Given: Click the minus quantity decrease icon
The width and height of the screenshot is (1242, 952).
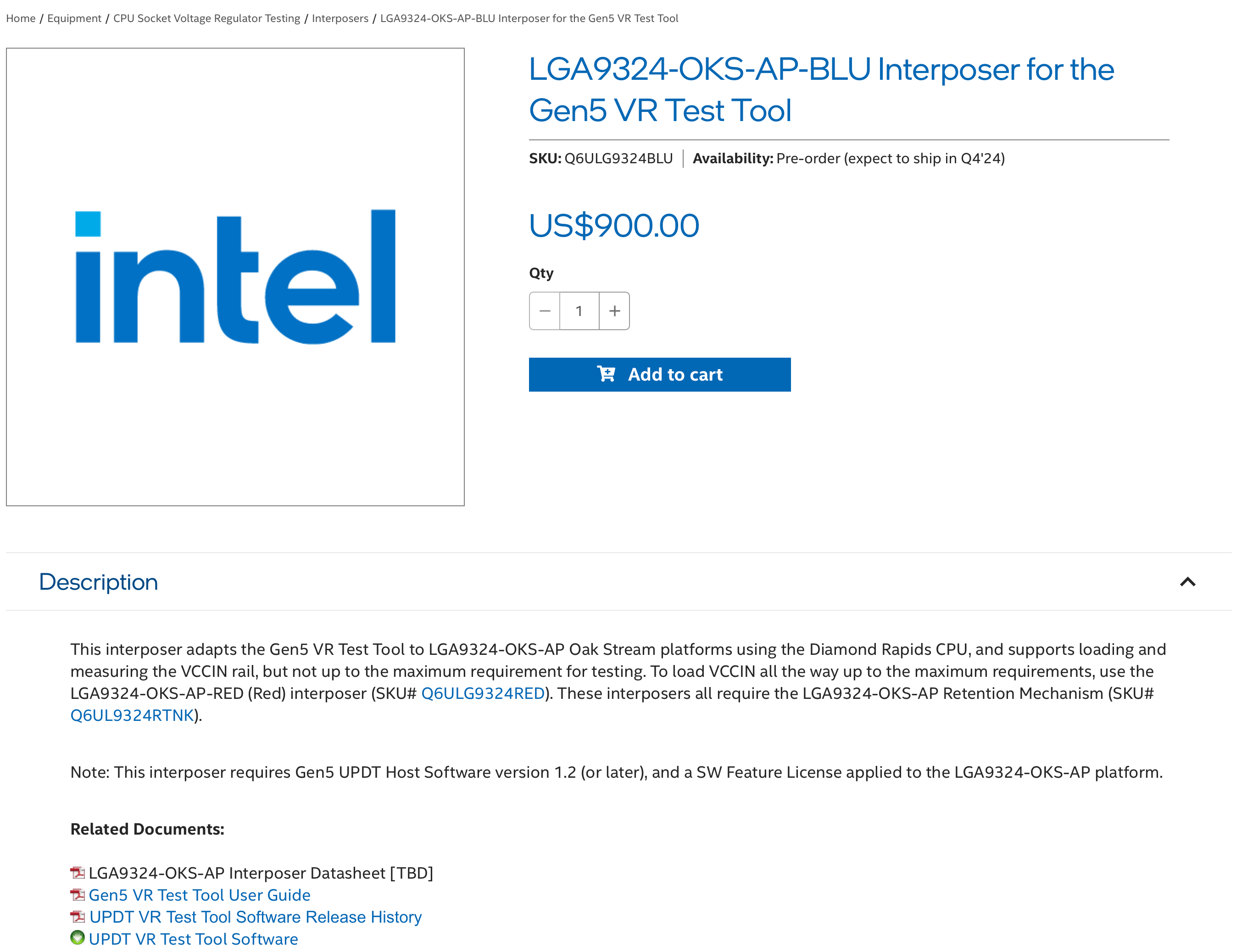Looking at the screenshot, I should [544, 311].
